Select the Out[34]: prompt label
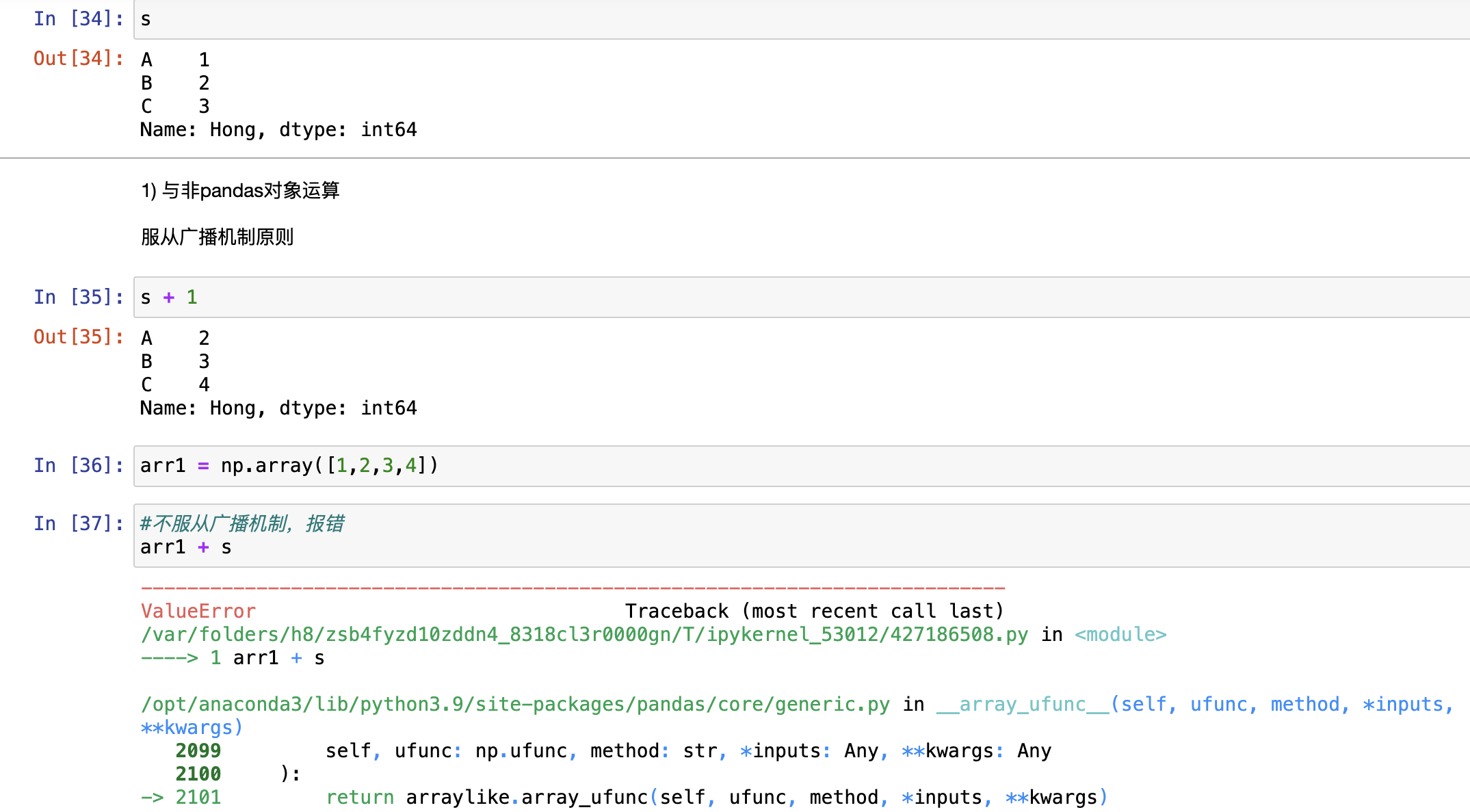Screen dimensions: 1470x812 (79, 59)
